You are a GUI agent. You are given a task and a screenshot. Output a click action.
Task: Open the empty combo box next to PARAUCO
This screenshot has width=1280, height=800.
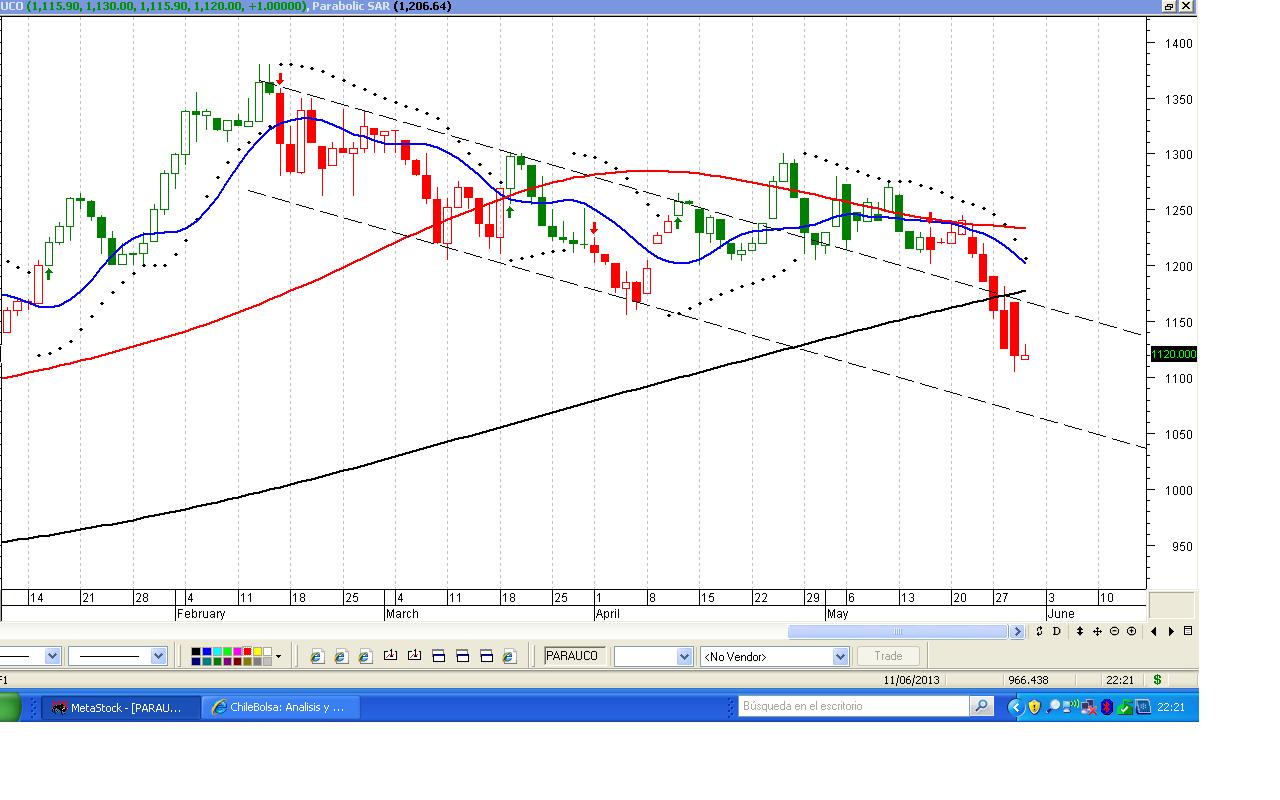(653, 656)
